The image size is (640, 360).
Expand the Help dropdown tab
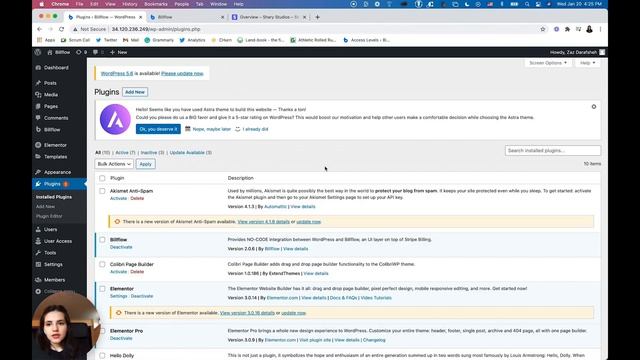click(588, 63)
